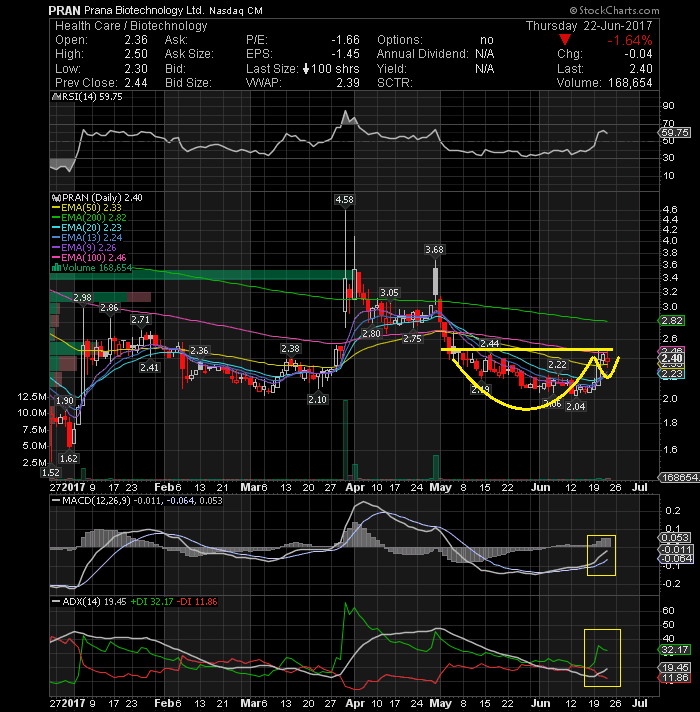Click the Open value 2.36 in header
Image resolution: width=700 pixels, height=712 pixels.
tap(136, 40)
